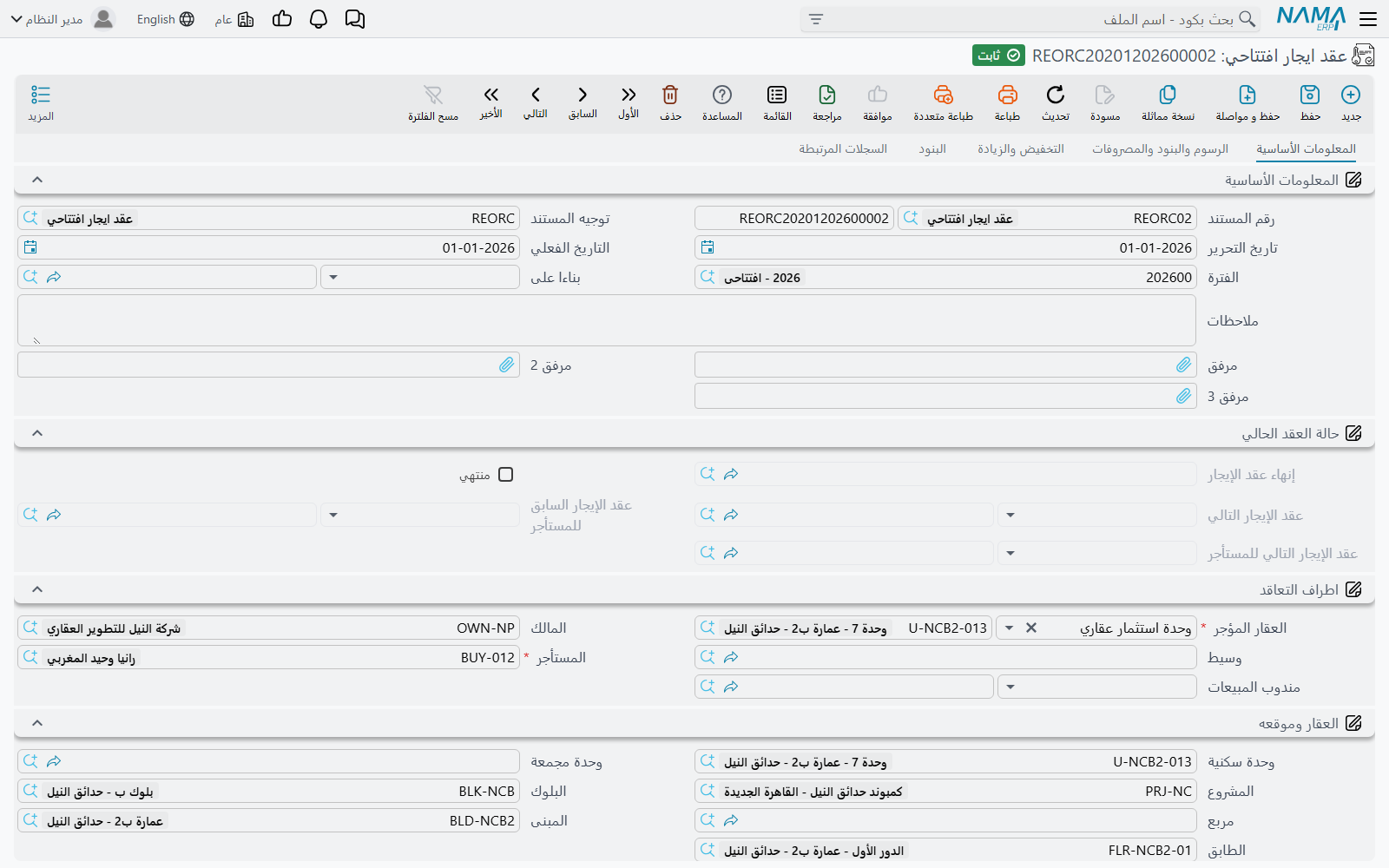Switch to المعلومات الأساسية tab
The height and width of the screenshot is (868, 1389).
[x=1306, y=149]
